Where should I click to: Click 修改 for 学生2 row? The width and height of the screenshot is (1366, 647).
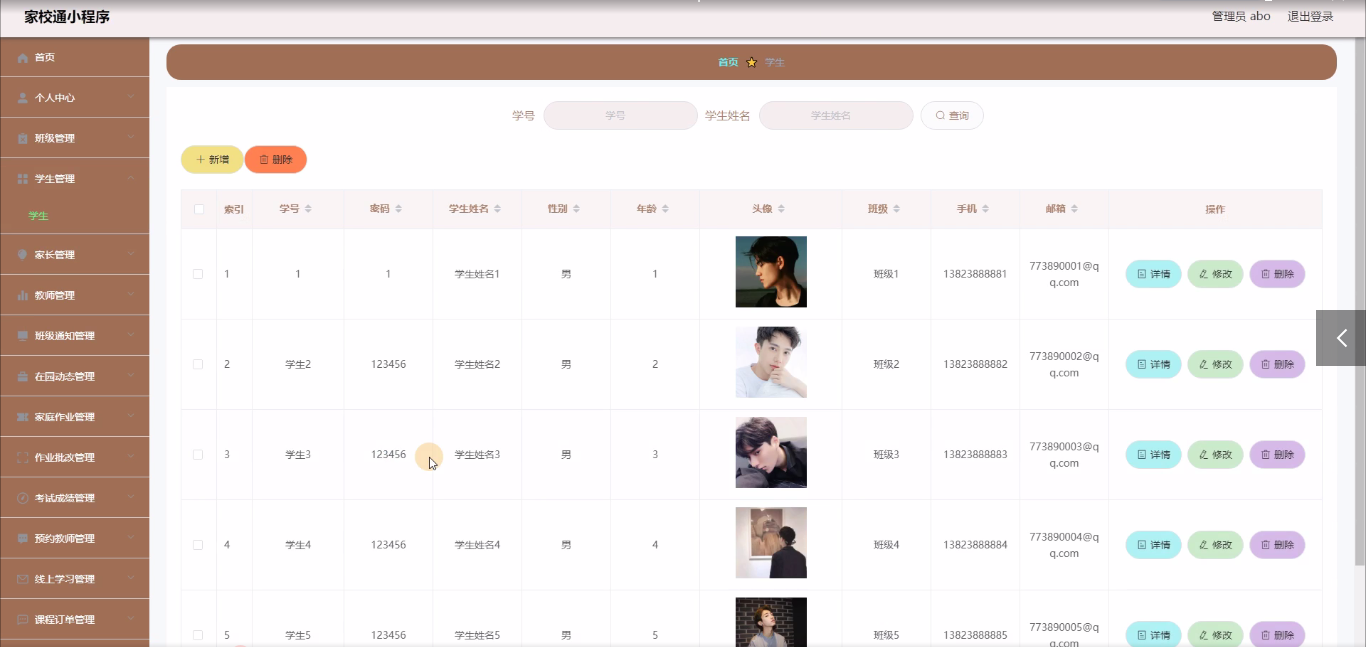click(x=1215, y=364)
